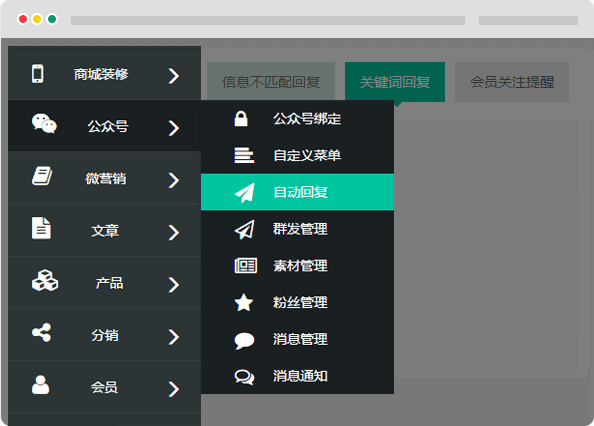594x426 pixels.
Task: Click the speech bubble icon for 消息管理
Action: pos(244,340)
